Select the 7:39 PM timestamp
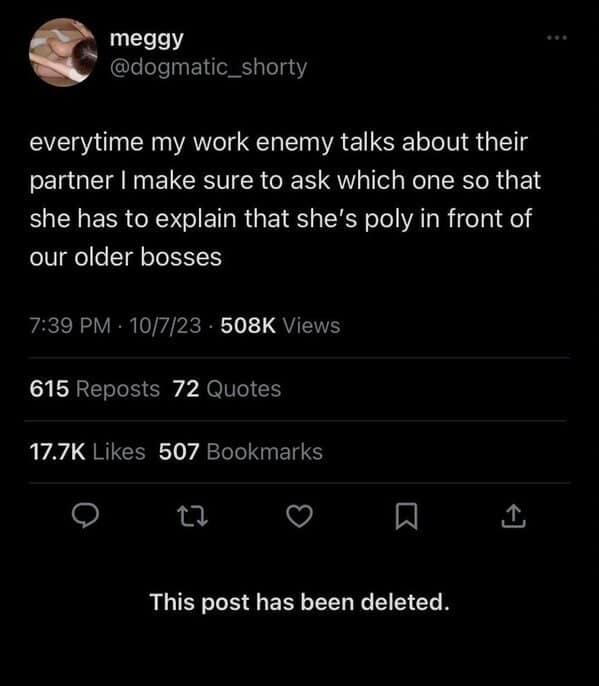The height and width of the screenshot is (686, 599). [70, 326]
